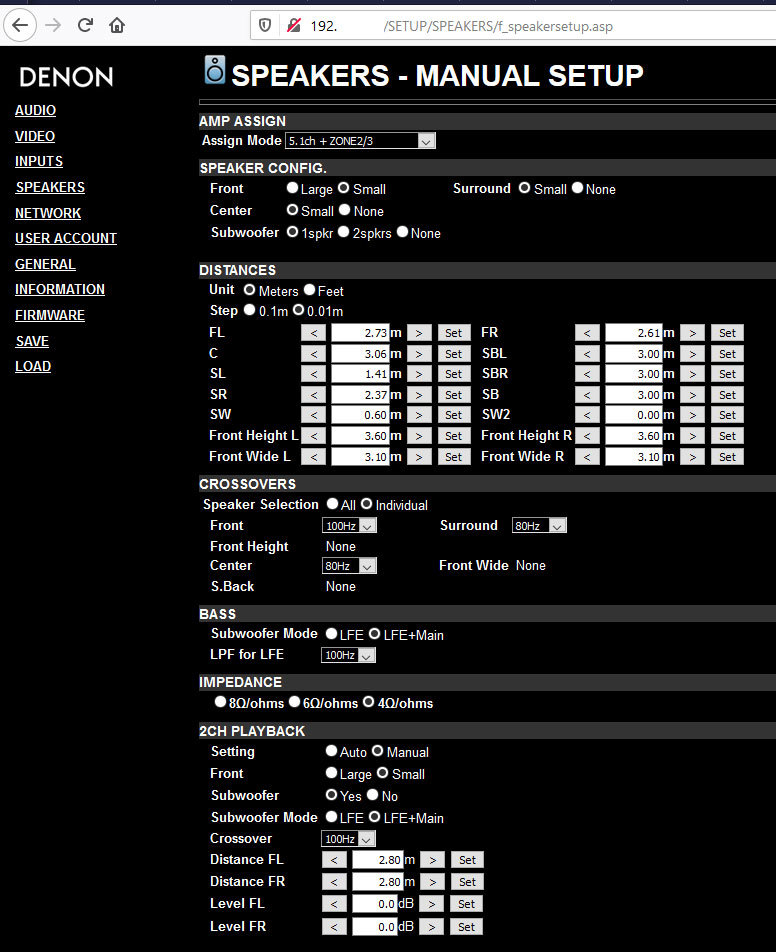Open the NETWORK menu link
The width and height of the screenshot is (776, 952).
coord(48,213)
